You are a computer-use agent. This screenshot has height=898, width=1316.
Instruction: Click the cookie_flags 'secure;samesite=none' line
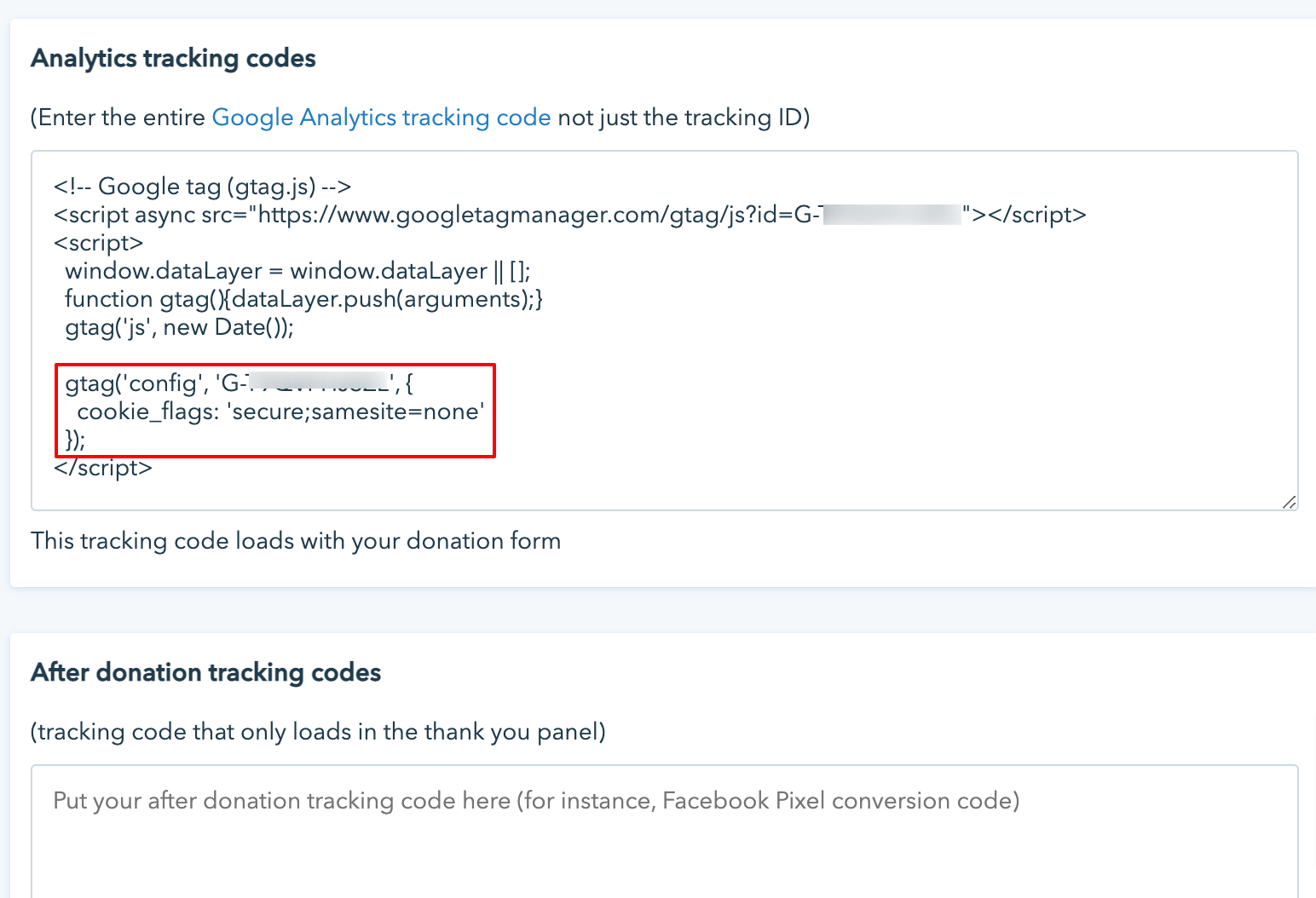coord(280,412)
